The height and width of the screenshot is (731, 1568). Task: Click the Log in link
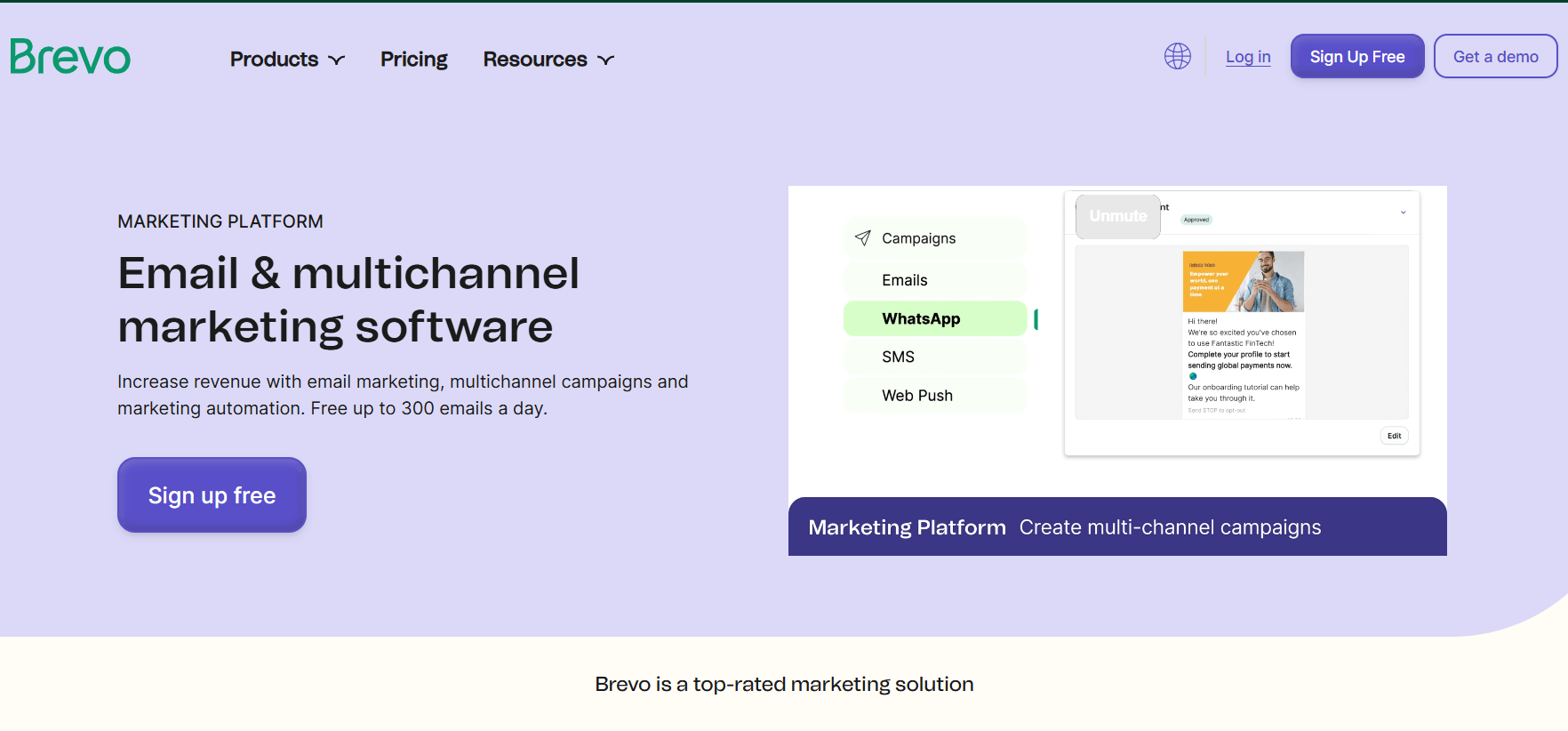tap(1248, 57)
